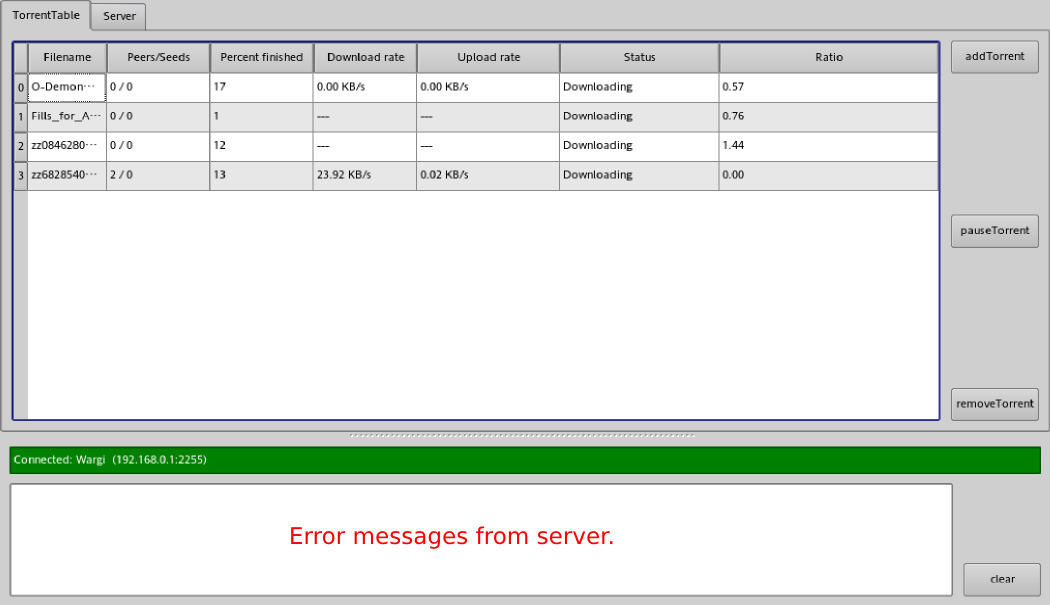Sort by Filename column header
Image resolution: width=1050 pixels, height=605 pixels.
[67, 57]
